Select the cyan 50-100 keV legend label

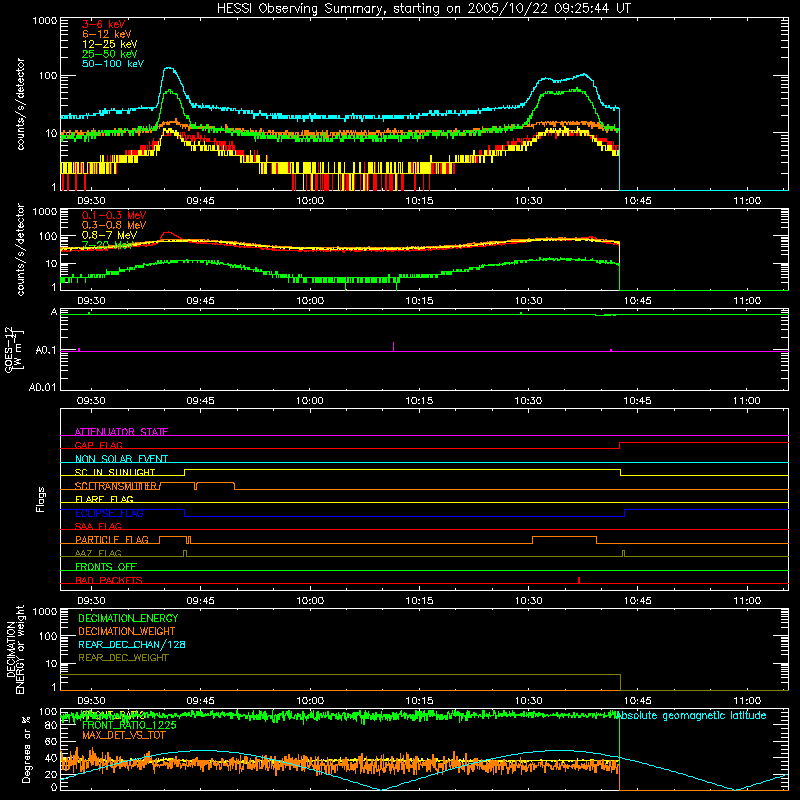pyautogui.click(x=113, y=64)
